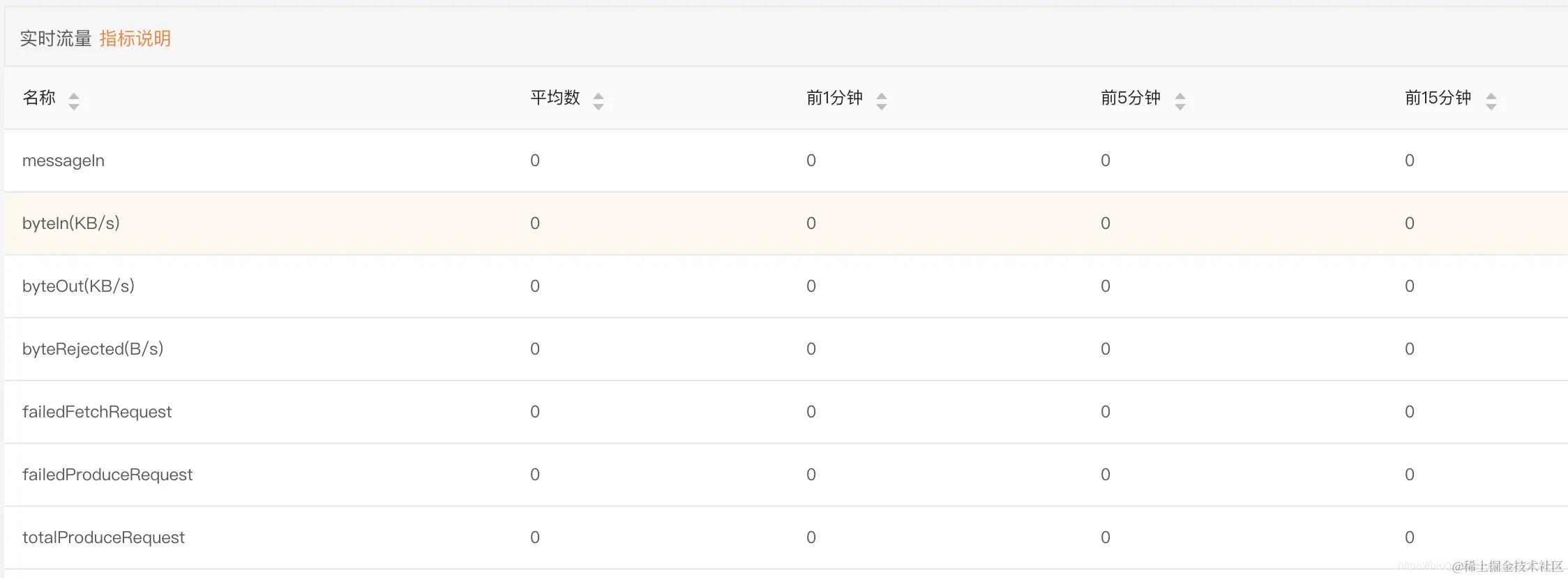Select the failedFetchRequest metric row
Screen dimensions: 1568x578
(97, 411)
